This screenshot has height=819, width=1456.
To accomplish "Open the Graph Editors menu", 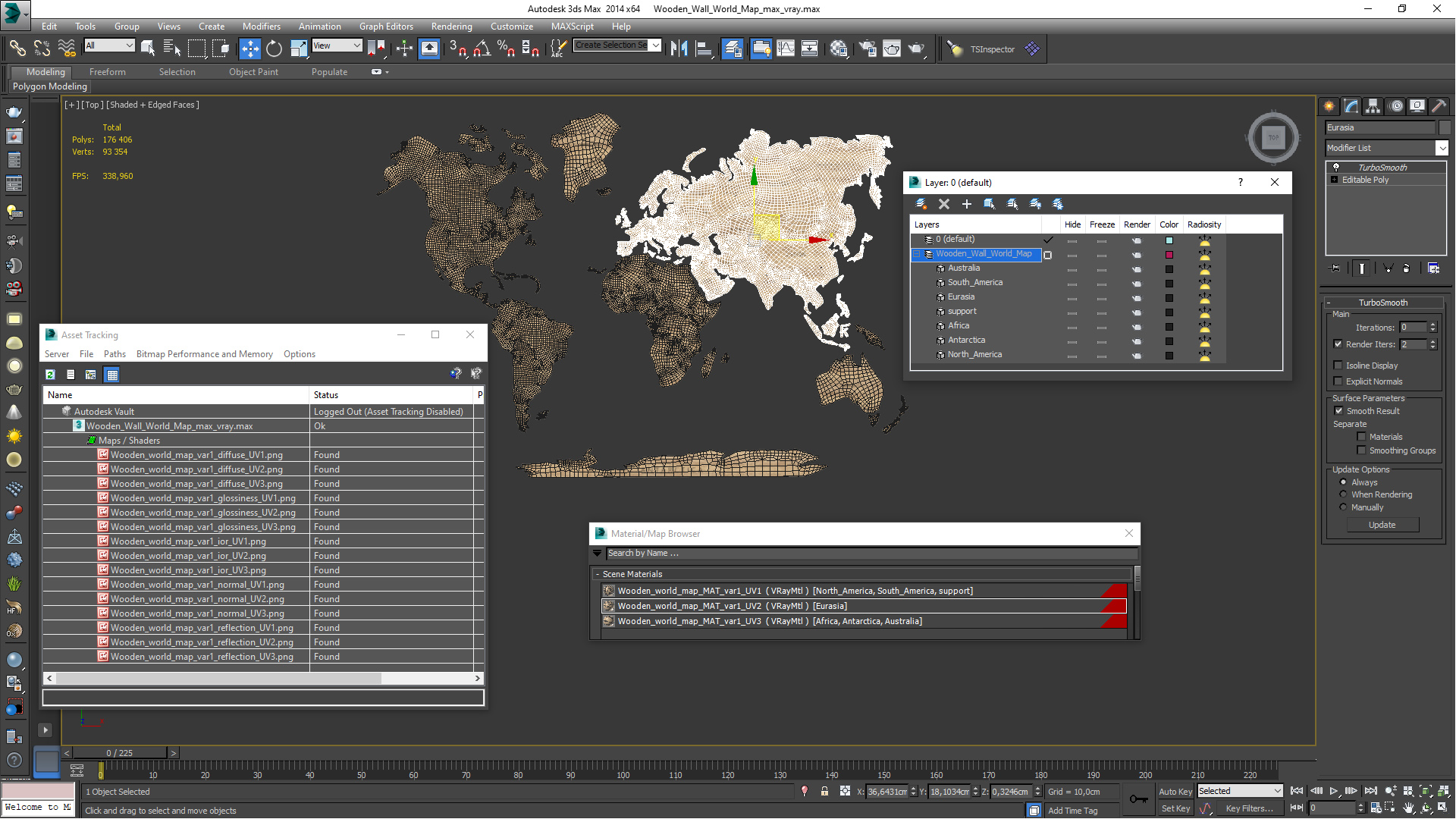I will pyautogui.click(x=386, y=26).
